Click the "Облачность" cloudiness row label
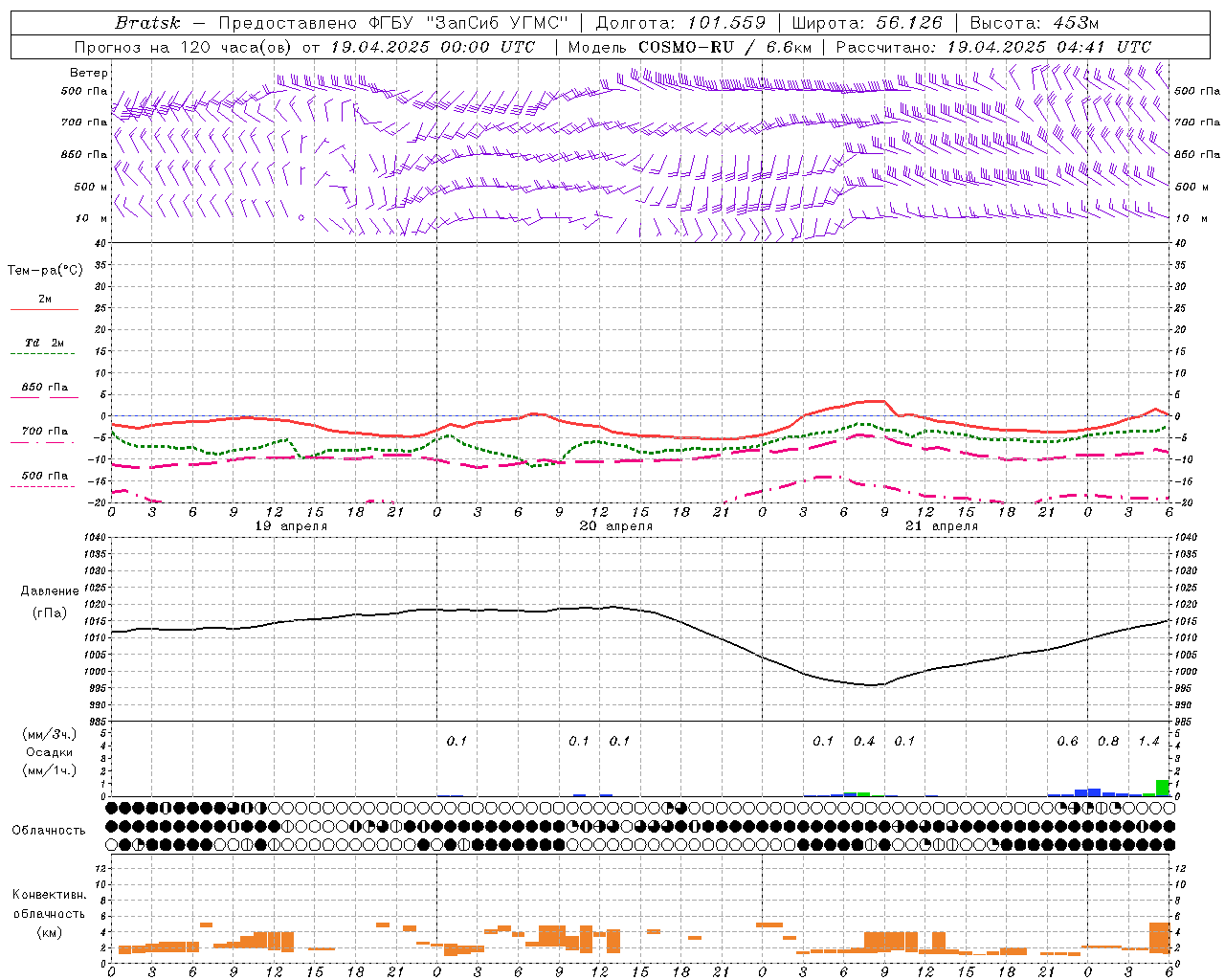 pos(49,831)
